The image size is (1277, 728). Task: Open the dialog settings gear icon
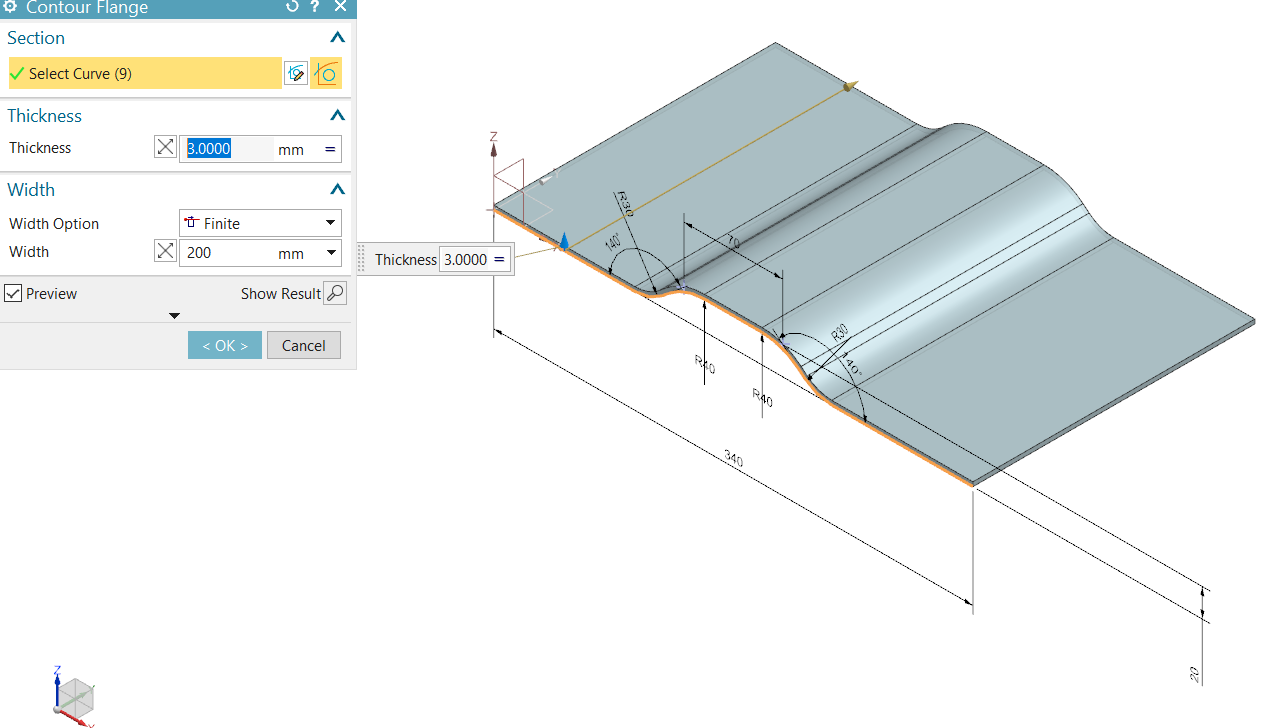coord(11,7)
